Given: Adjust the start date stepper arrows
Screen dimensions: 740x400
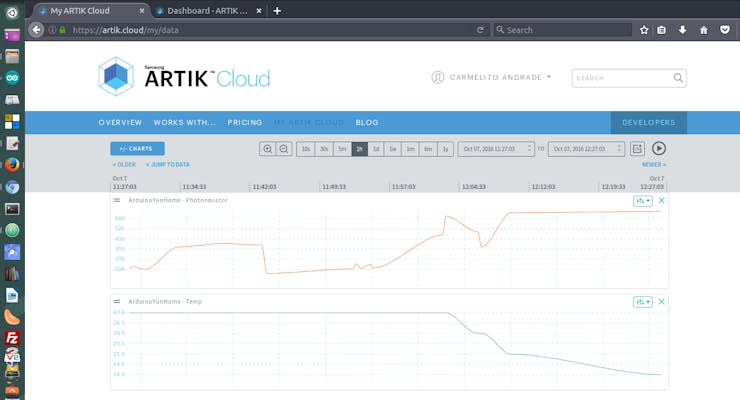Looking at the screenshot, I should pos(530,149).
